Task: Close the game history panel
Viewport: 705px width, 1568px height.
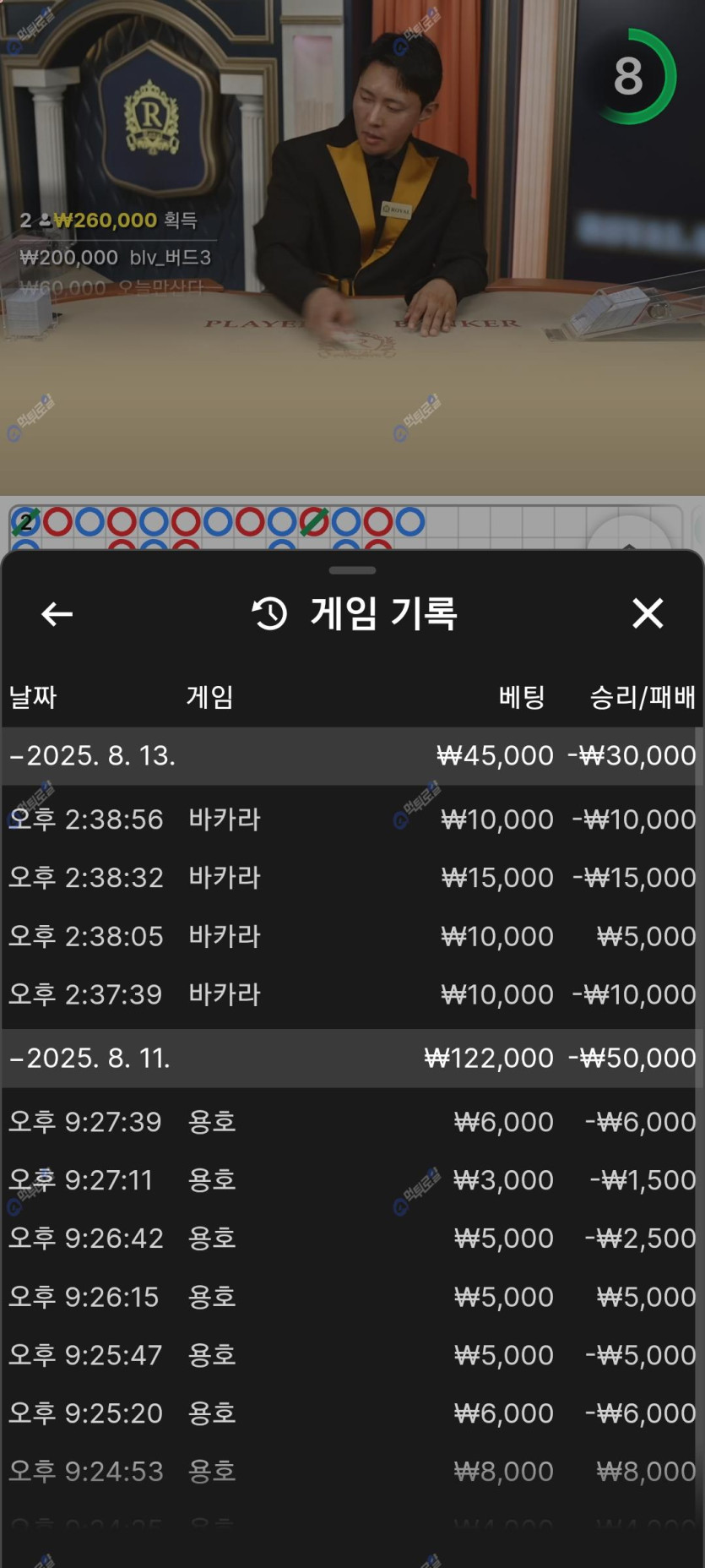Action: tap(648, 613)
